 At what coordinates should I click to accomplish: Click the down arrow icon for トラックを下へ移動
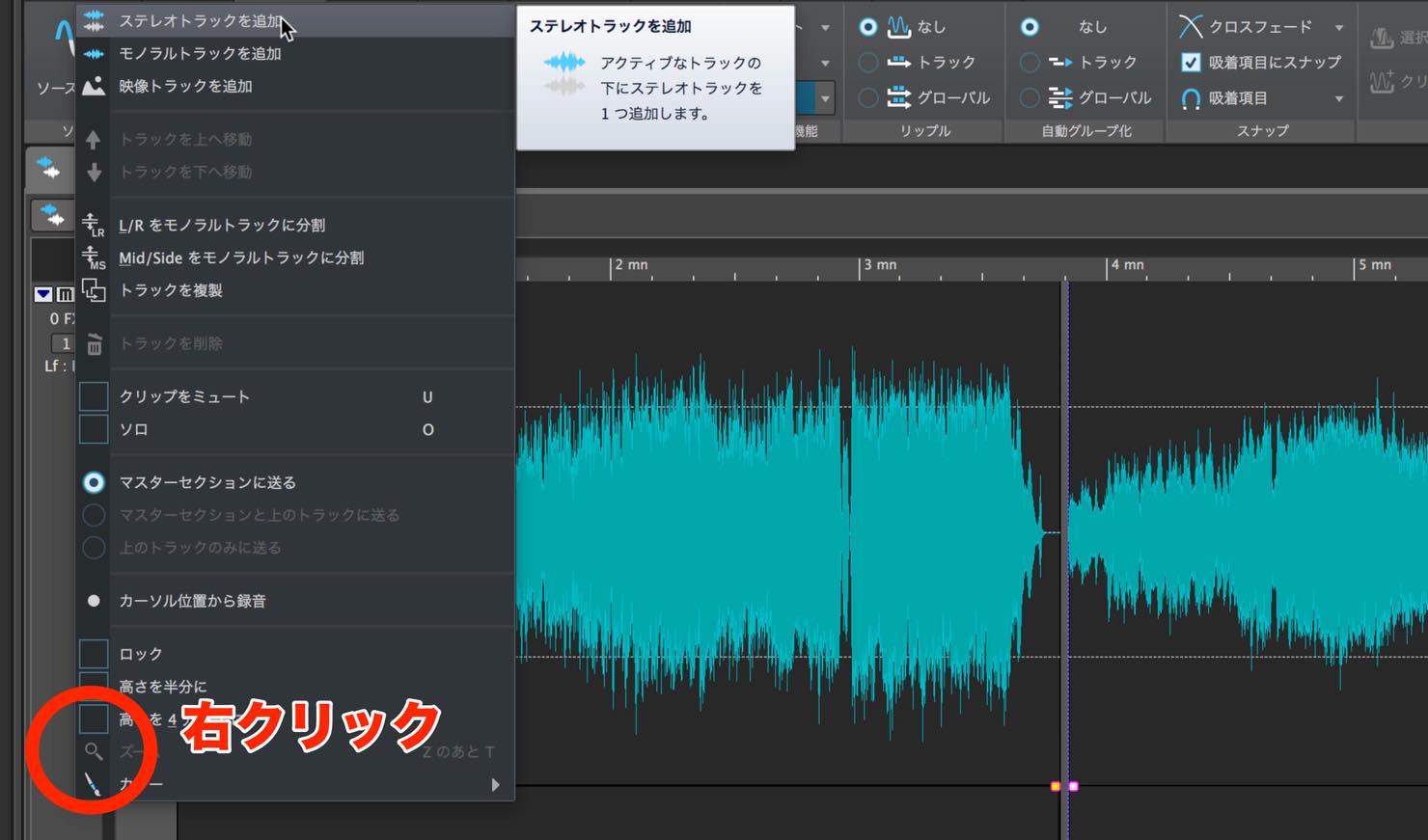coord(94,172)
